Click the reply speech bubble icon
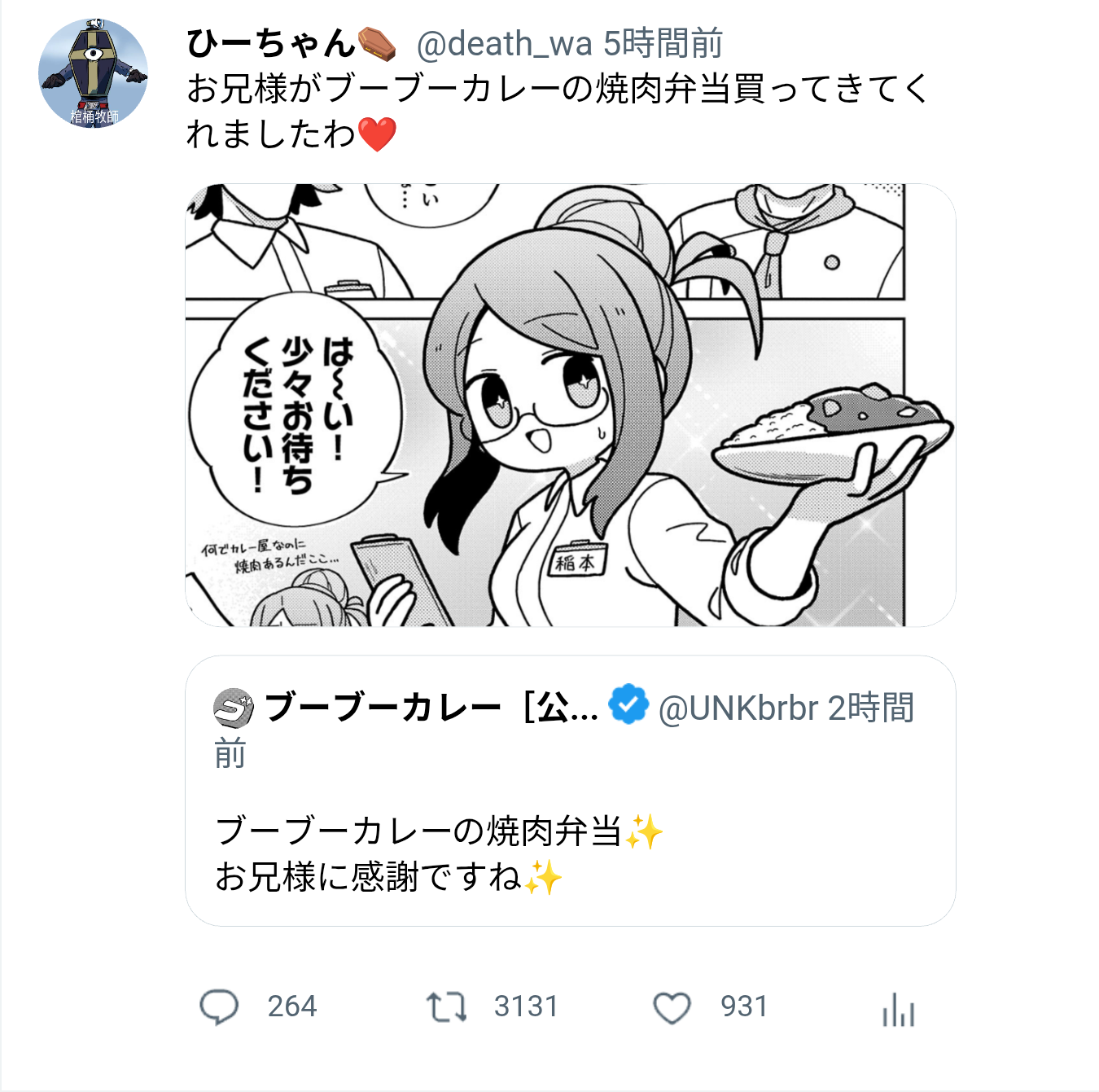The image size is (1099, 1092). click(219, 1007)
